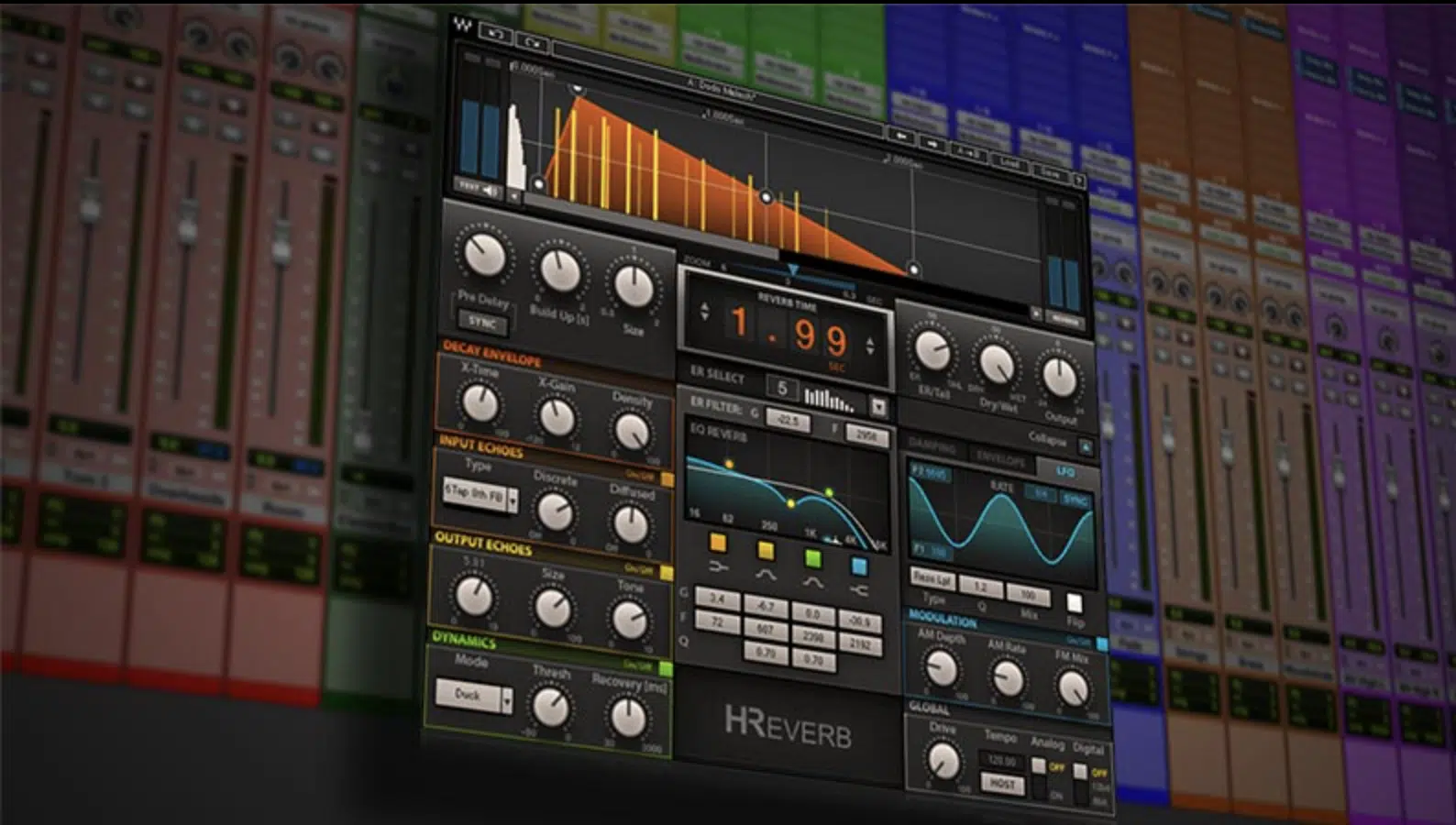
Task: Click the ER Filter F value field
Action: pyautogui.click(x=866, y=436)
